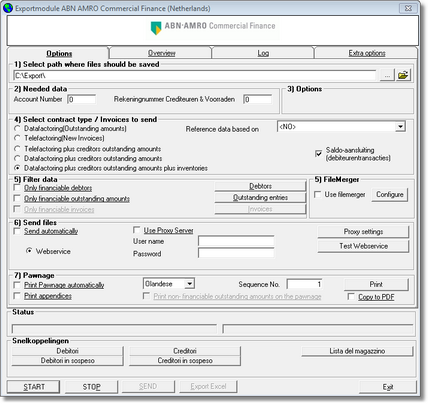This screenshot has height=404, width=428.
Task: Toggle the Saldo-aansluiting checkbox
Action: 319,154
